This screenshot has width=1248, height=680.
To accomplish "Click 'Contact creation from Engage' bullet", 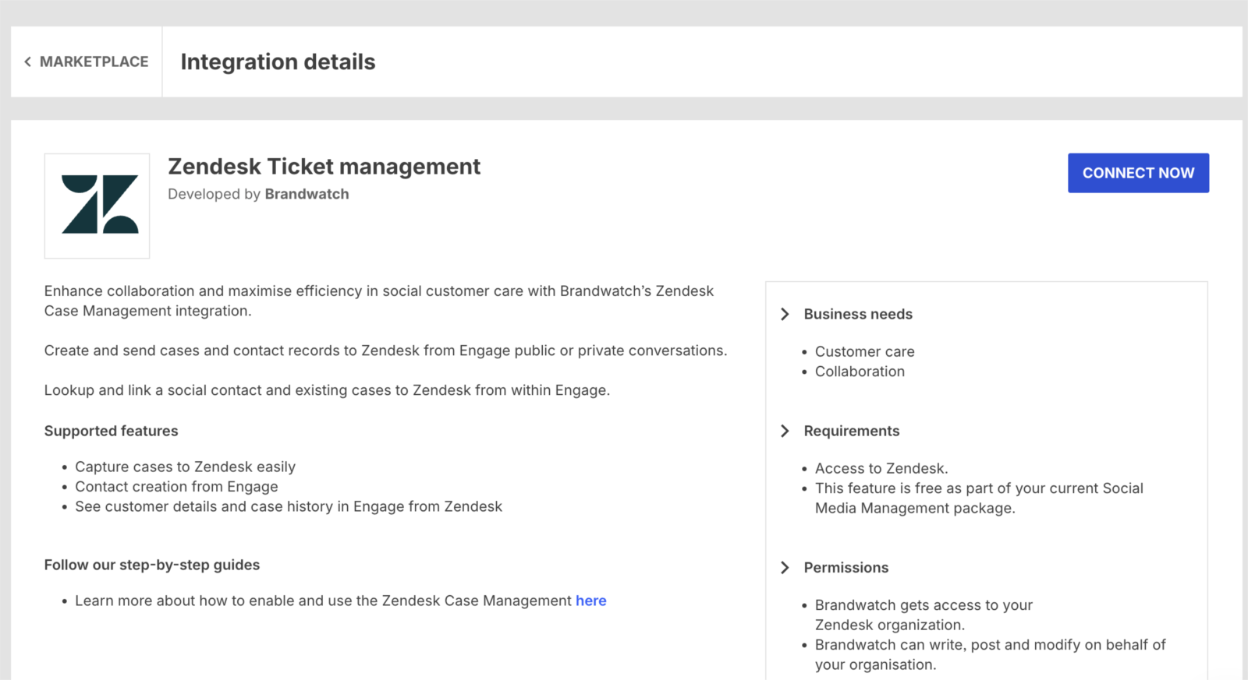I will (x=176, y=487).
